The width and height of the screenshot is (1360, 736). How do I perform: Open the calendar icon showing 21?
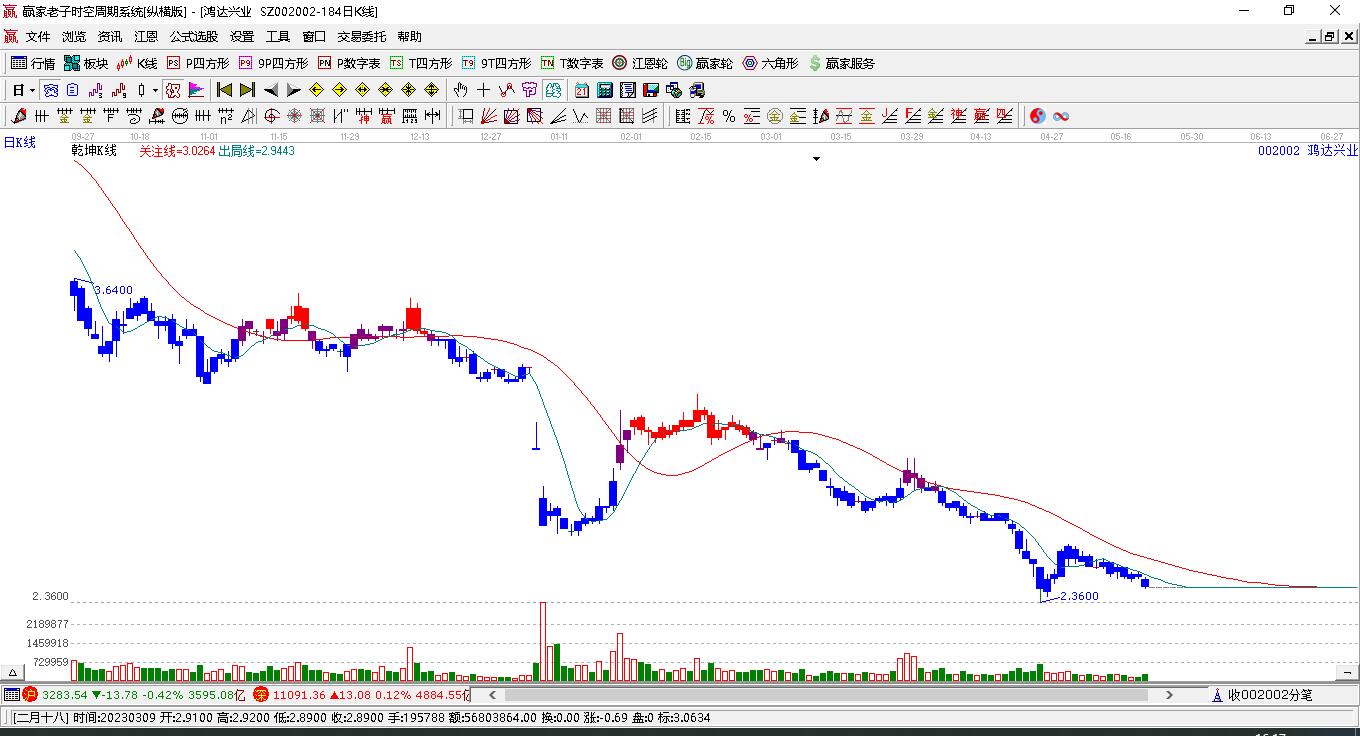pos(582,90)
